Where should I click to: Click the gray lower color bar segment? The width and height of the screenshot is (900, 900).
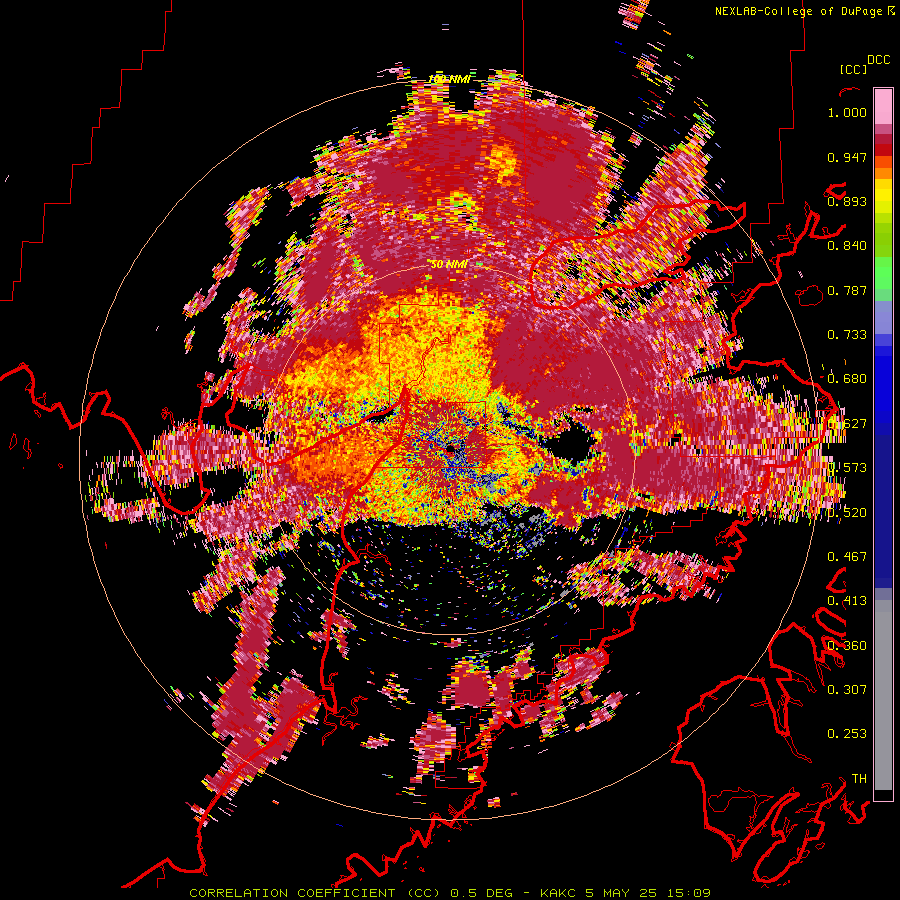pyautogui.click(x=883, y=695)
